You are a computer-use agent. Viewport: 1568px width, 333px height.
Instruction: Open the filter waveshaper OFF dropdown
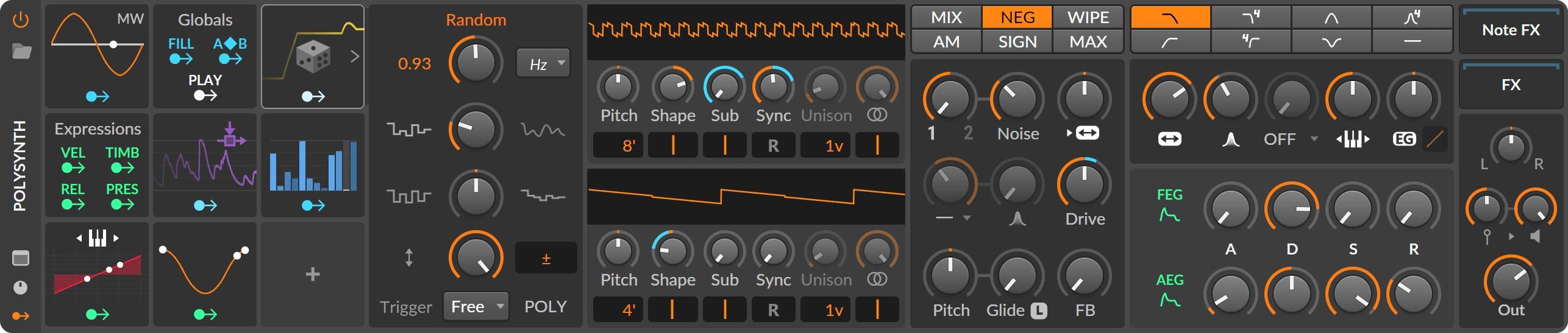click(1290, 139)
